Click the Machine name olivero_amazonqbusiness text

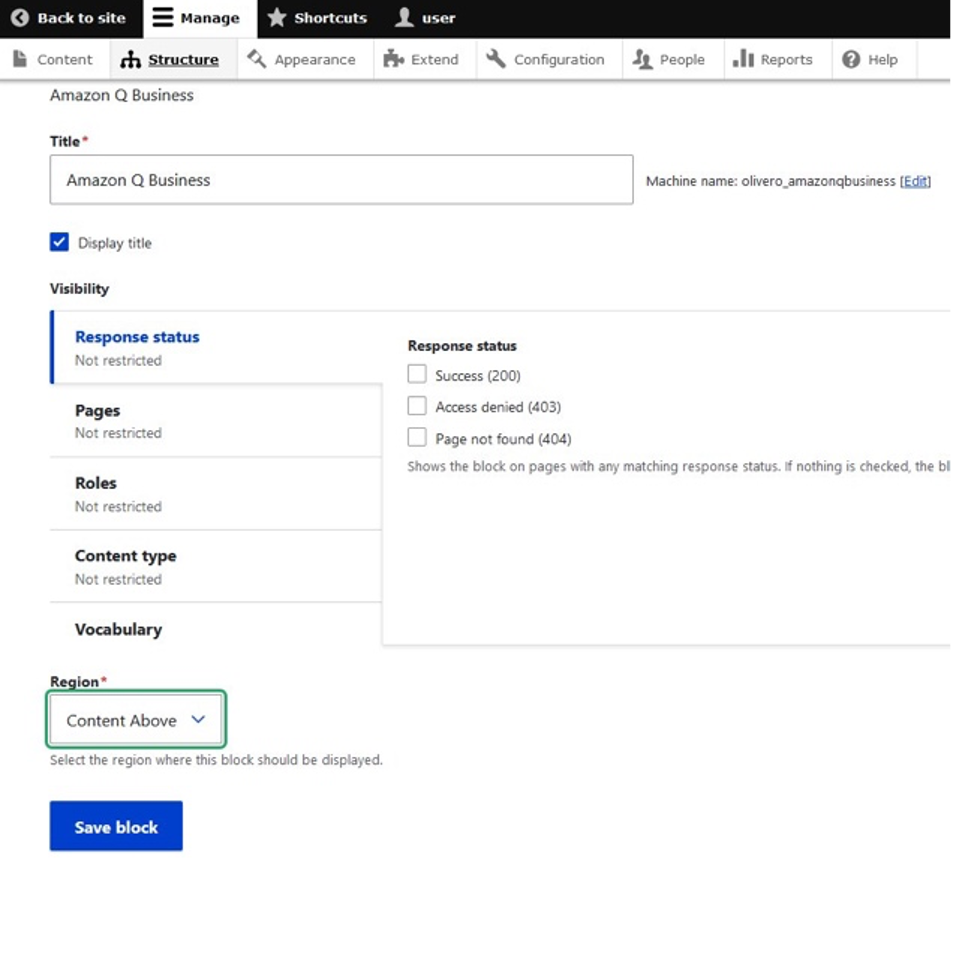coord(771,181)
